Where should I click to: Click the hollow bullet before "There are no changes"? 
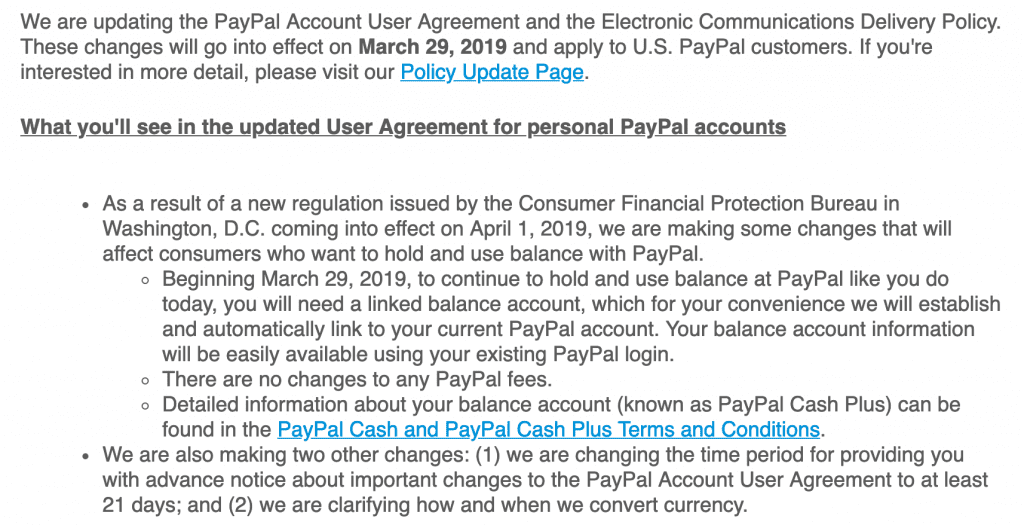(147, 380)
